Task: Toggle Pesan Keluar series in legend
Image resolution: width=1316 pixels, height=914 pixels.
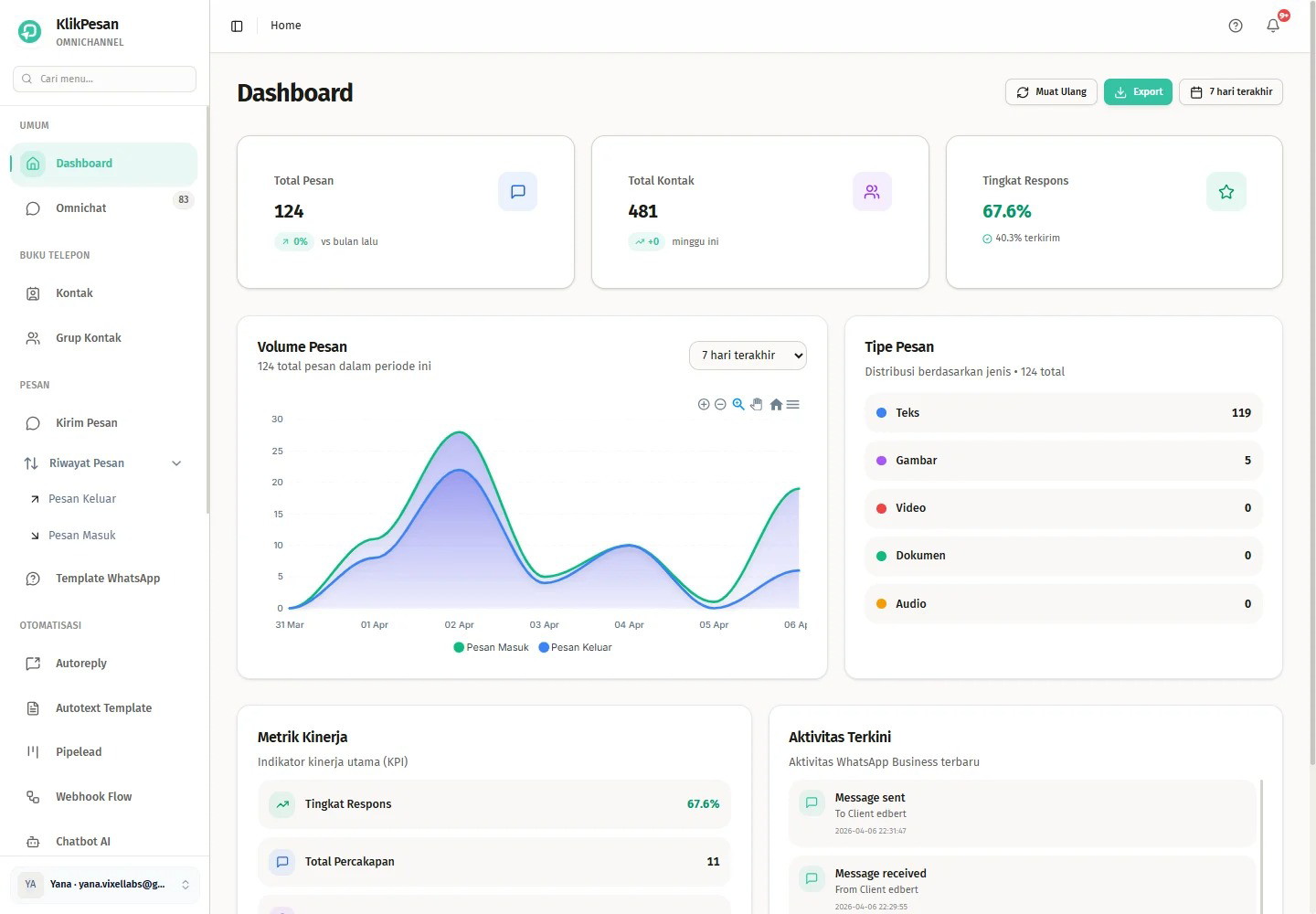Action: point(576,647)
